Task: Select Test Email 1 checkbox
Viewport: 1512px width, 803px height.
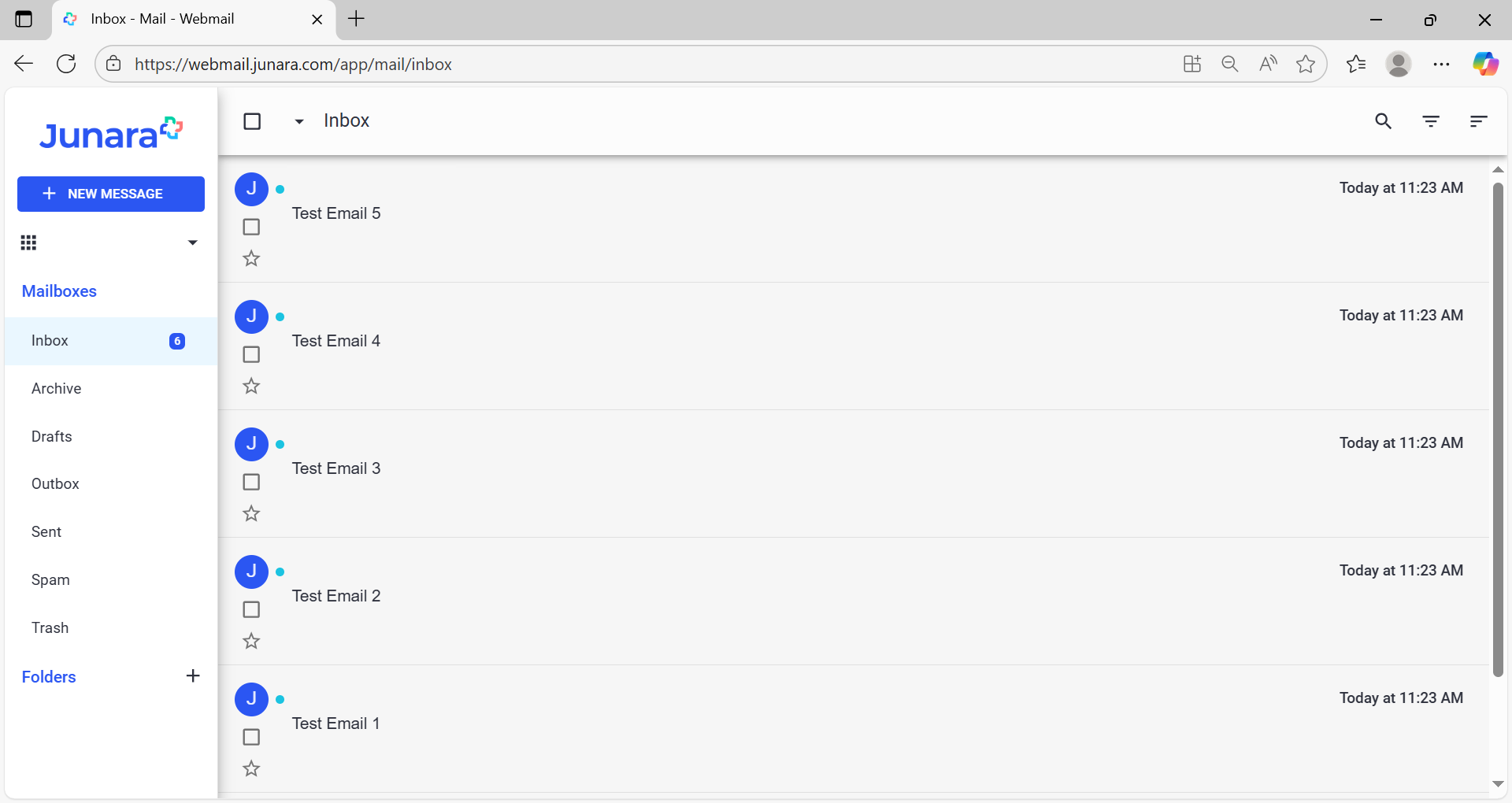Action: [251, 737]
